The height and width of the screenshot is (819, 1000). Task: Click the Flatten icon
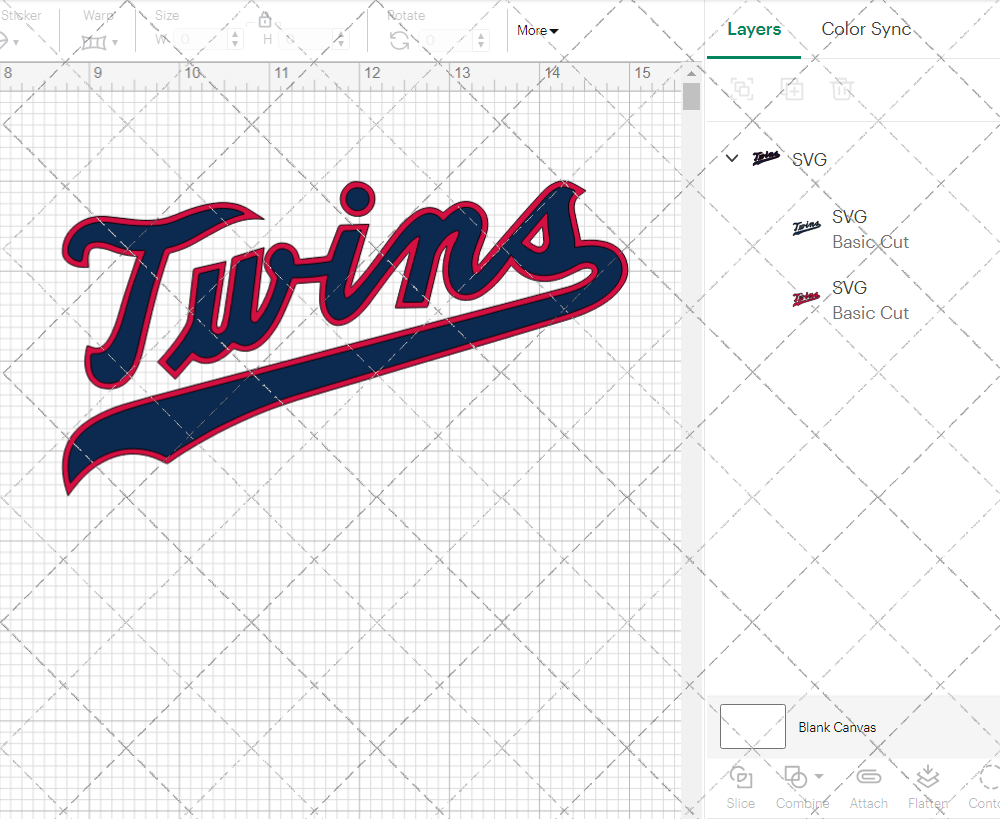coord(927,778)
